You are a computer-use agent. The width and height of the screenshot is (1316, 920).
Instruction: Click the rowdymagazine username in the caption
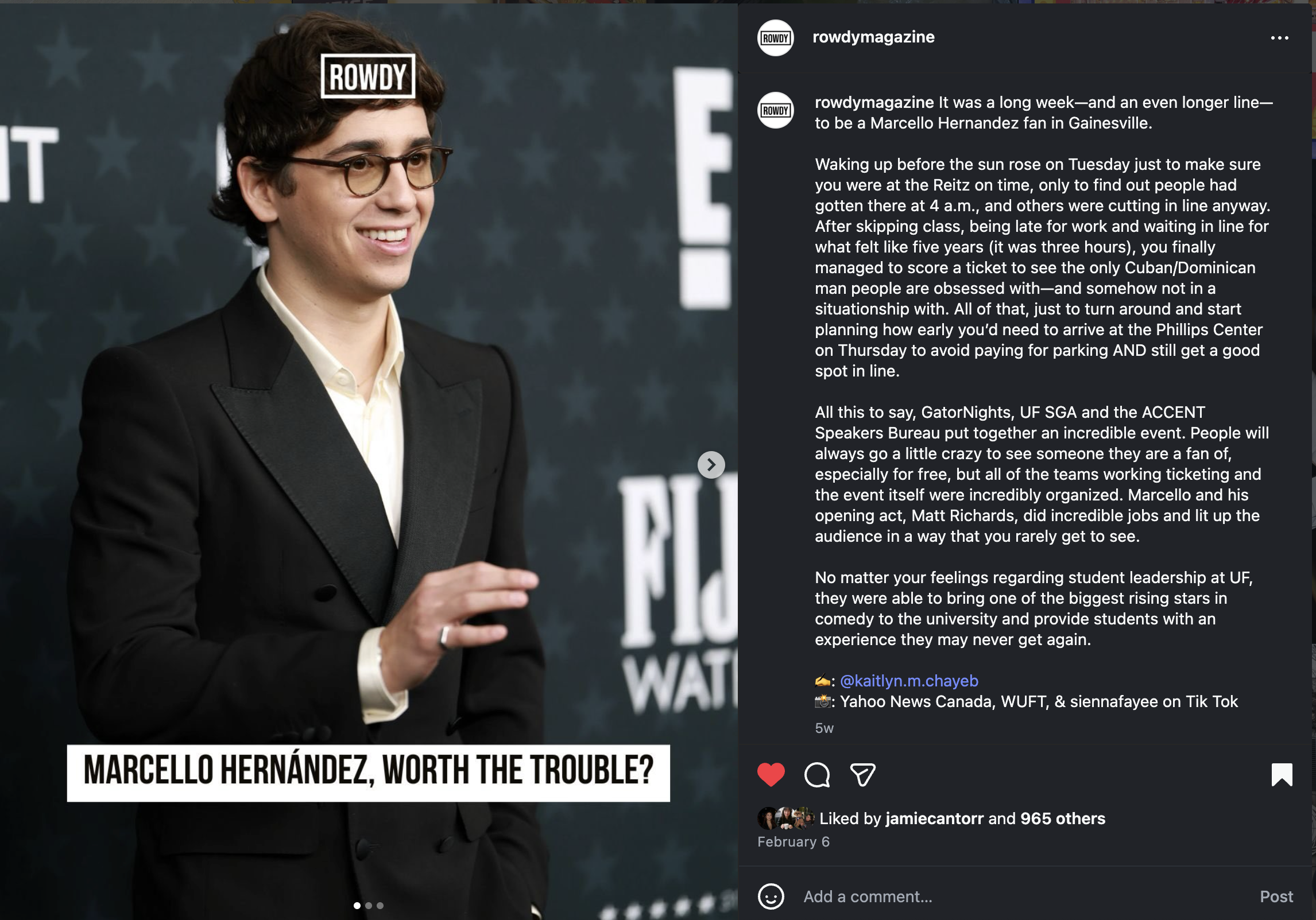[874, 103]
